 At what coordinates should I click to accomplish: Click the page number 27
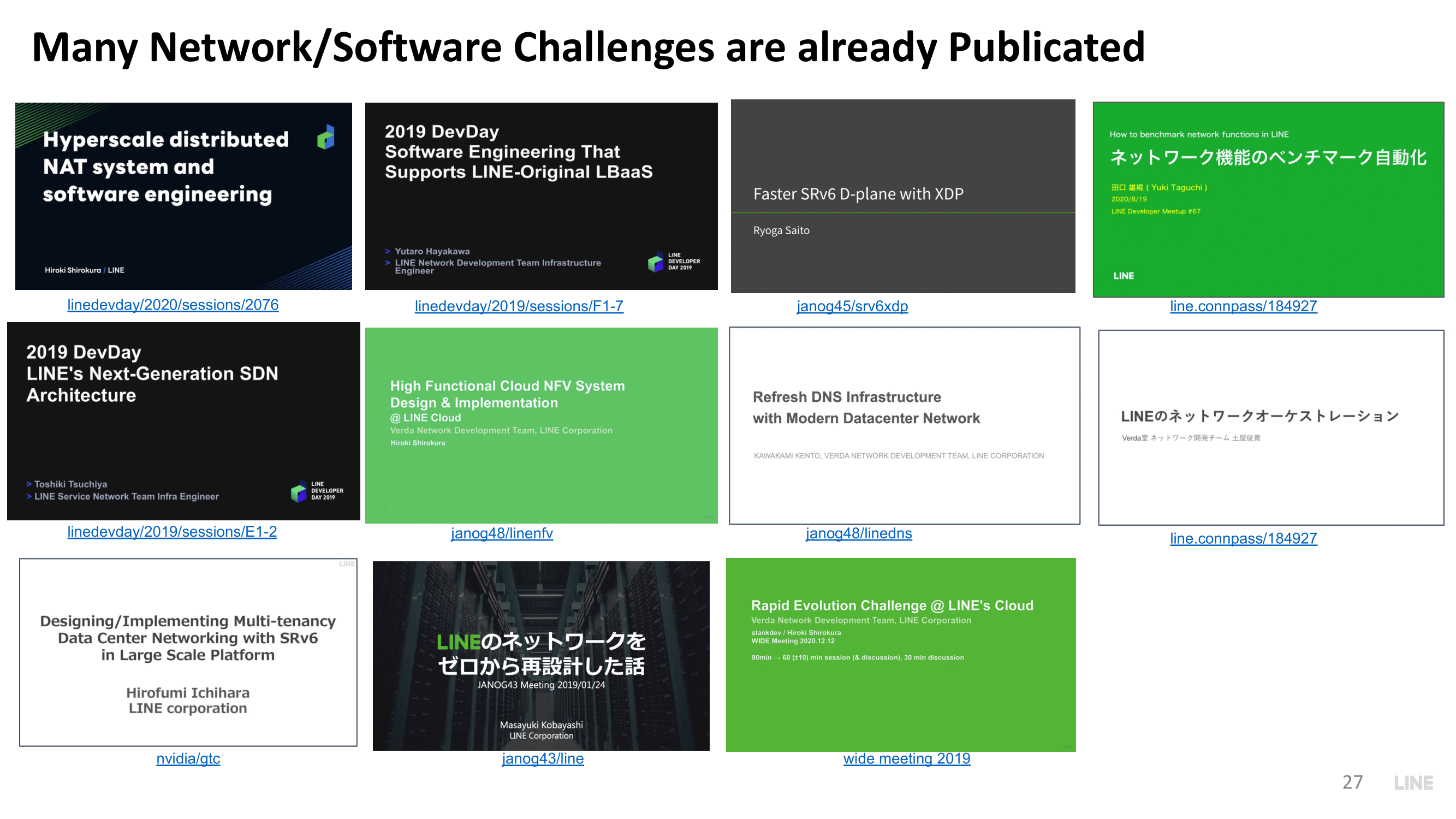[1353, 782]
